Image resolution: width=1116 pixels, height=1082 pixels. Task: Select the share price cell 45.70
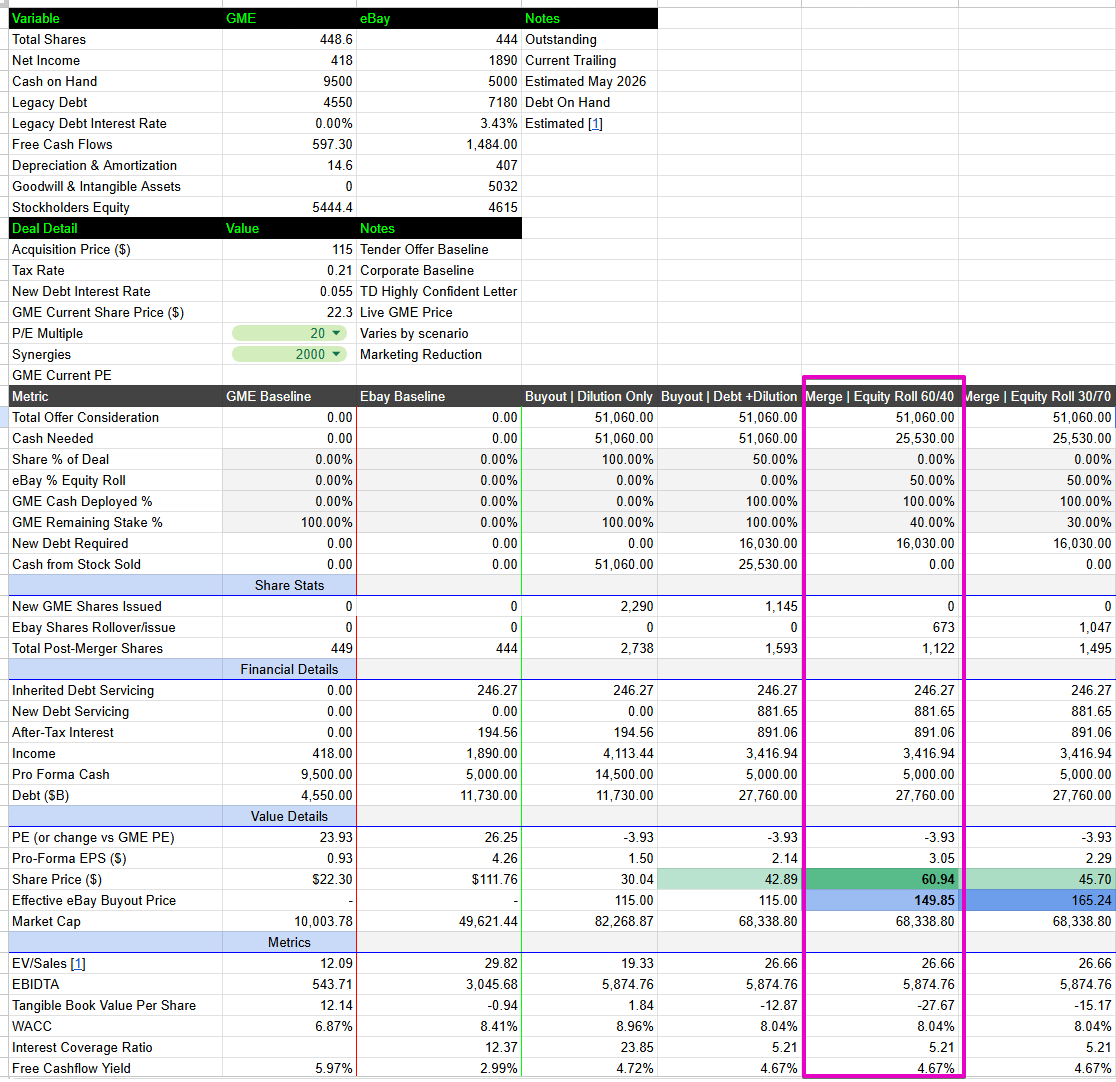click(1037, 879)
